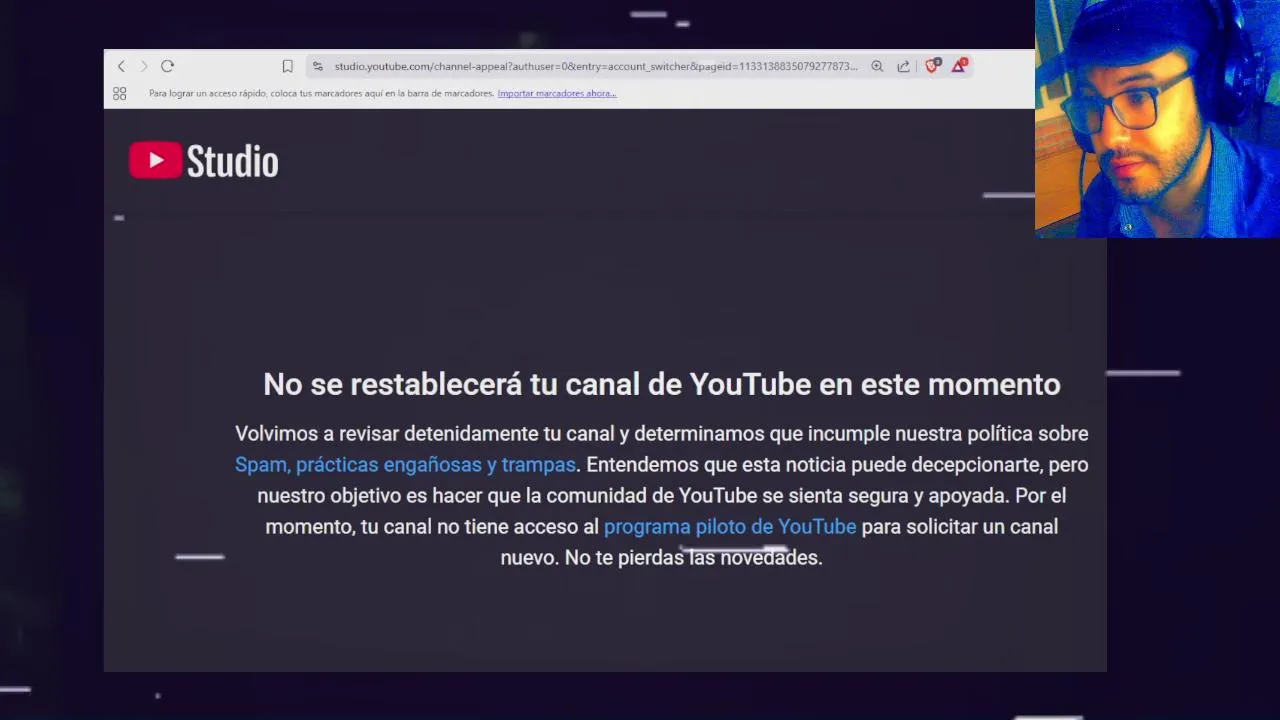Viewport: 1280px width, 720px height.
Task: Click the studio.youtube.com URL address field
Action: click(x=595, y=66)
